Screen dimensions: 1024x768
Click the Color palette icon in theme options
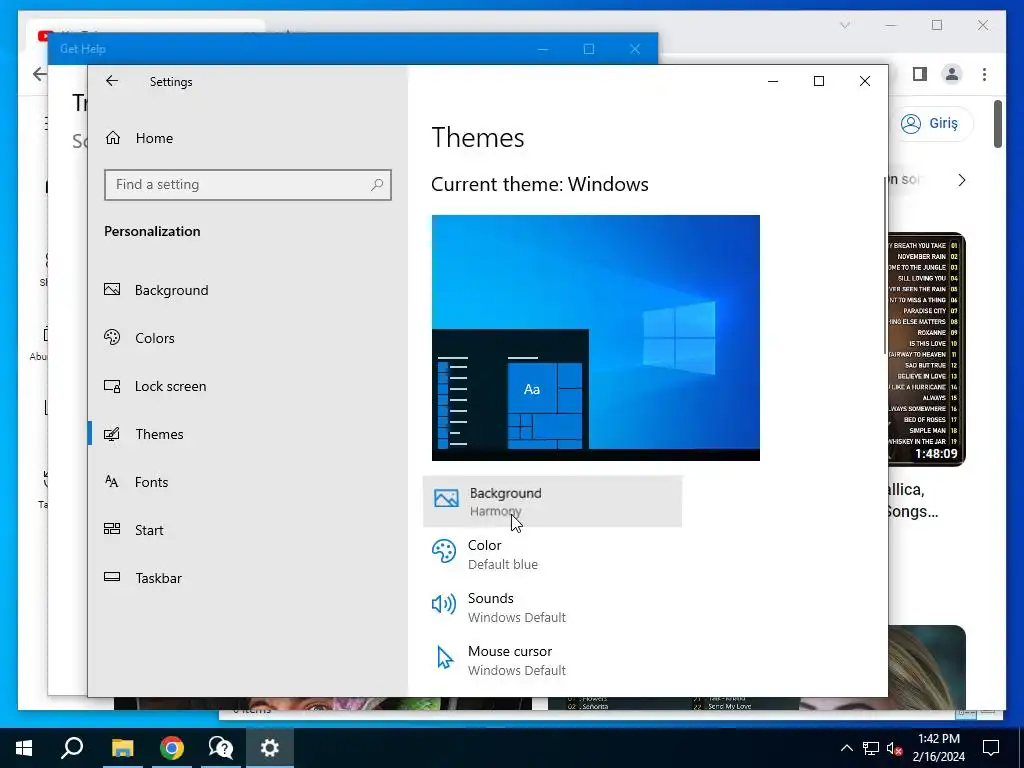tap(444, 551)
